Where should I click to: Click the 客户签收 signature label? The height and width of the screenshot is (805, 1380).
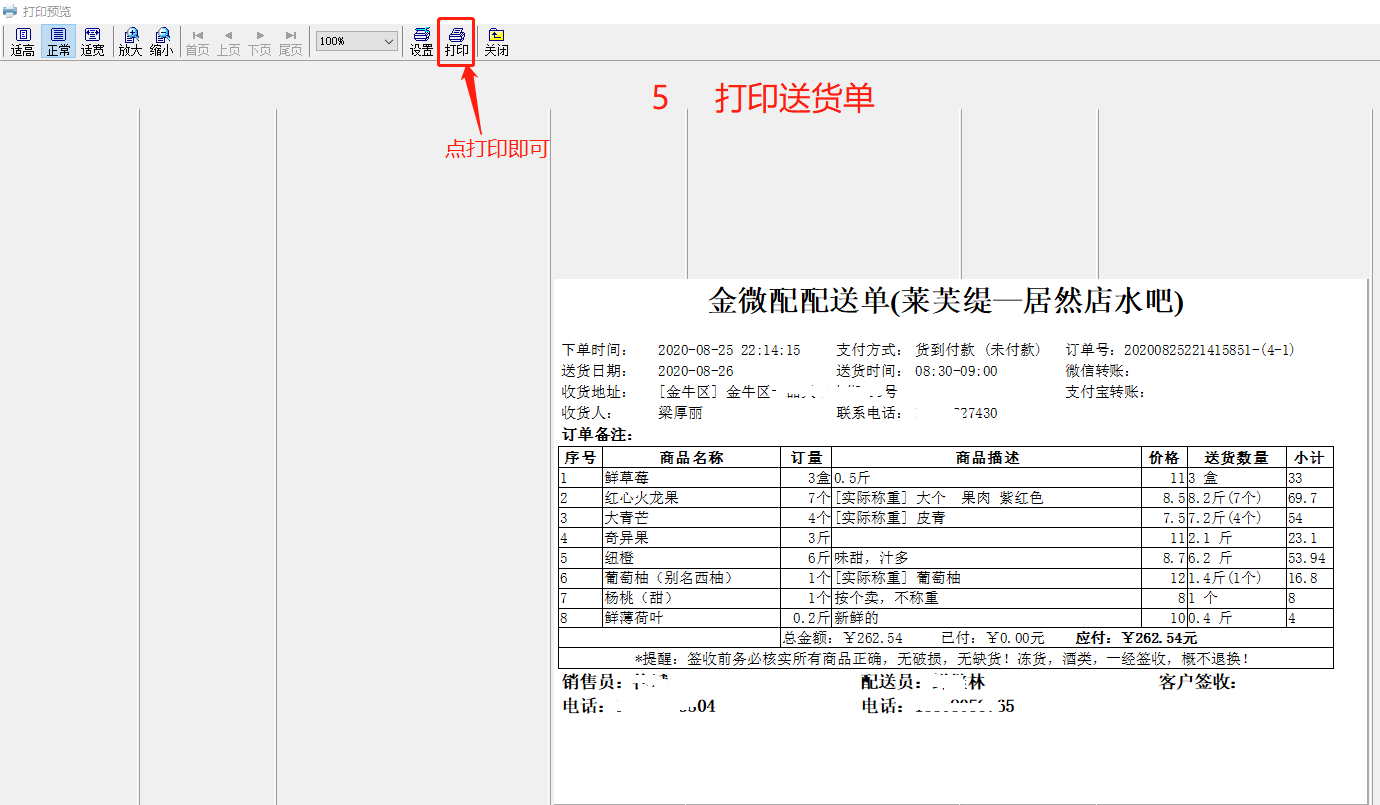[x=1197, y=683]
